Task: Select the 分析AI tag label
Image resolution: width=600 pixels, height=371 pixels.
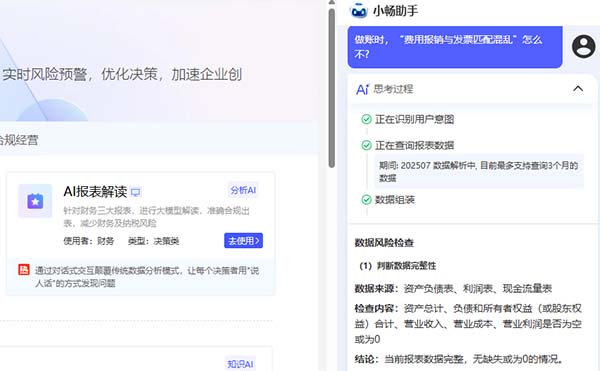Action: [x=243, y=190]
